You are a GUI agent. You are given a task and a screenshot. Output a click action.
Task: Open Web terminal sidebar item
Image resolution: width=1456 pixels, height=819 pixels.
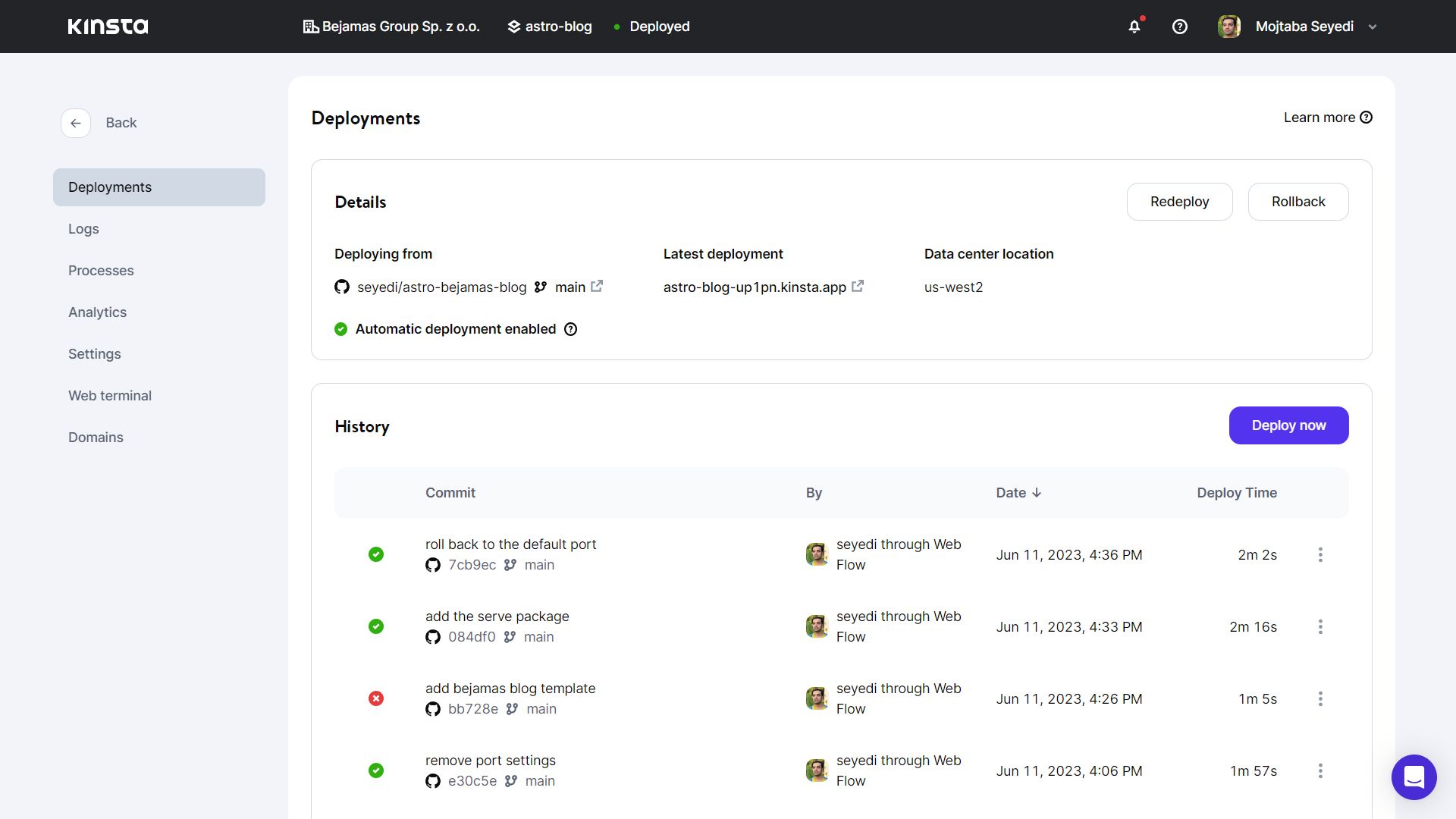click(110, 396)
